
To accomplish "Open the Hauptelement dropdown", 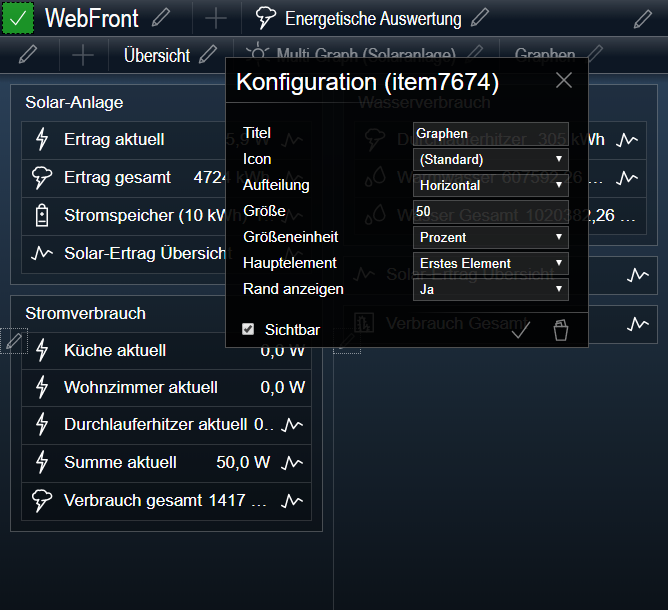I will [491, 264].
